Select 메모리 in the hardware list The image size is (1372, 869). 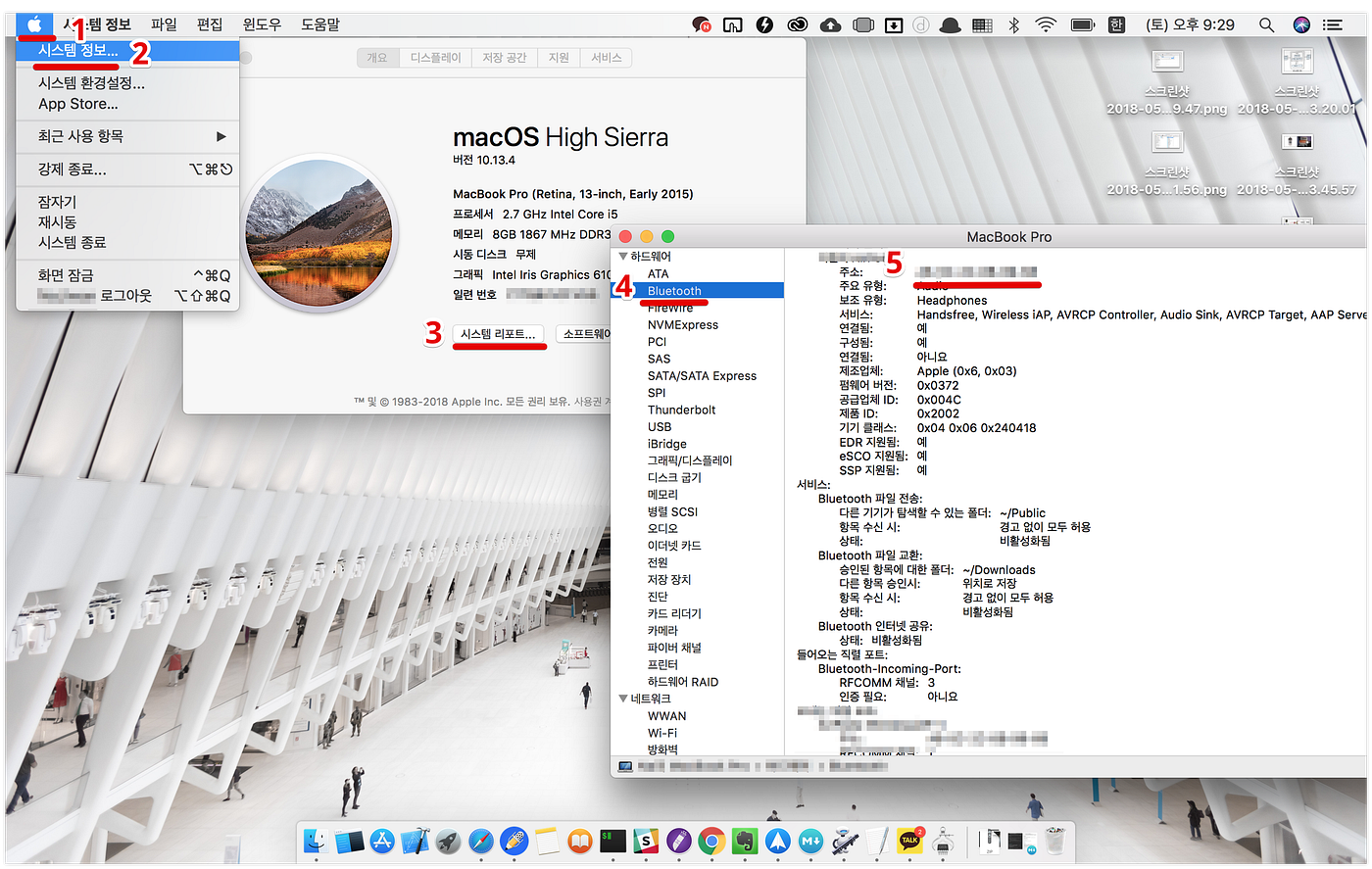tap(697, 495)
